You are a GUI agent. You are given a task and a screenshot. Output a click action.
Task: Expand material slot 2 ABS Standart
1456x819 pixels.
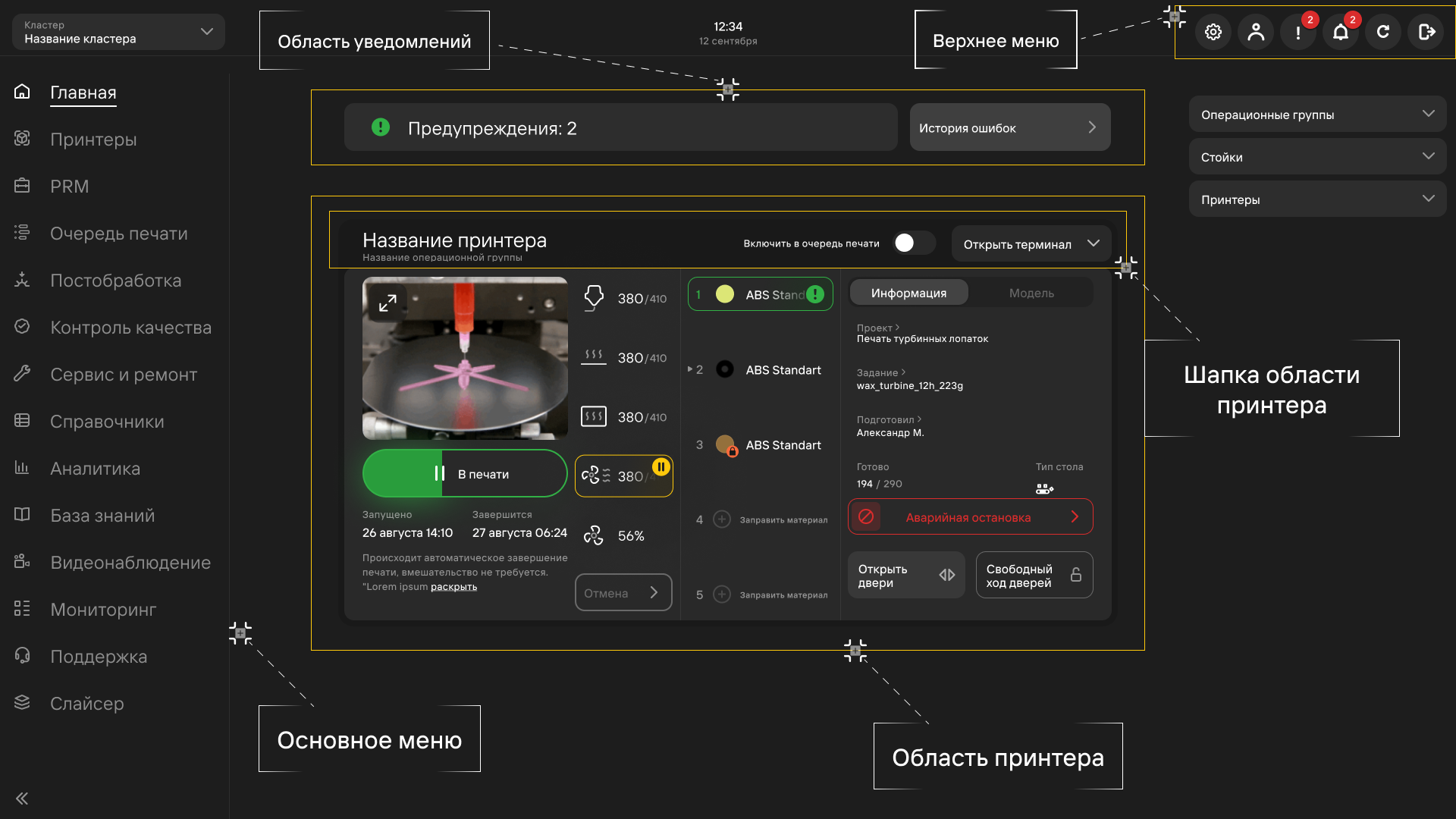click(690, 369)
